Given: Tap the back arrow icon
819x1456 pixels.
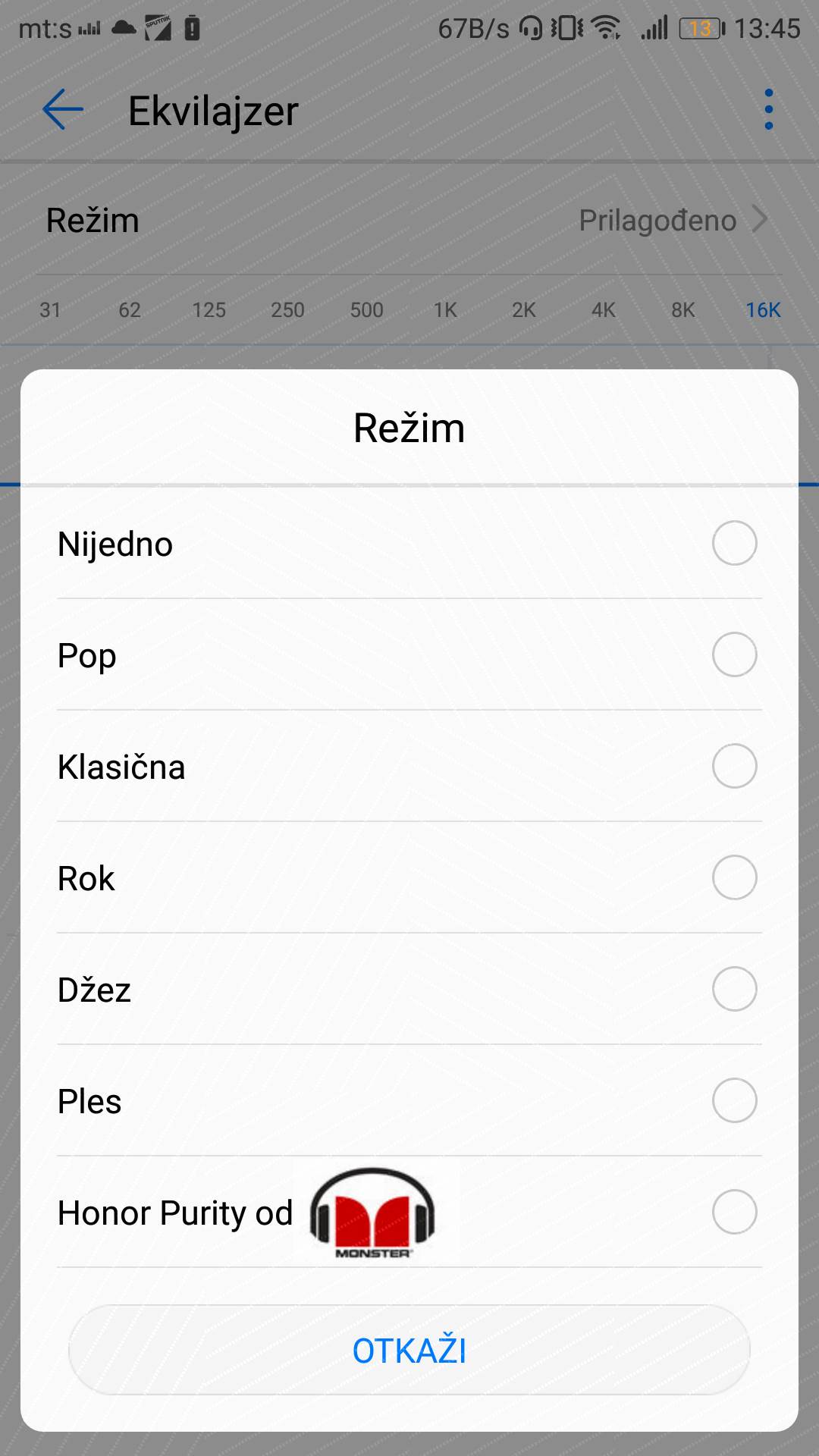Looking at the screenshot, I should point(63,110).
